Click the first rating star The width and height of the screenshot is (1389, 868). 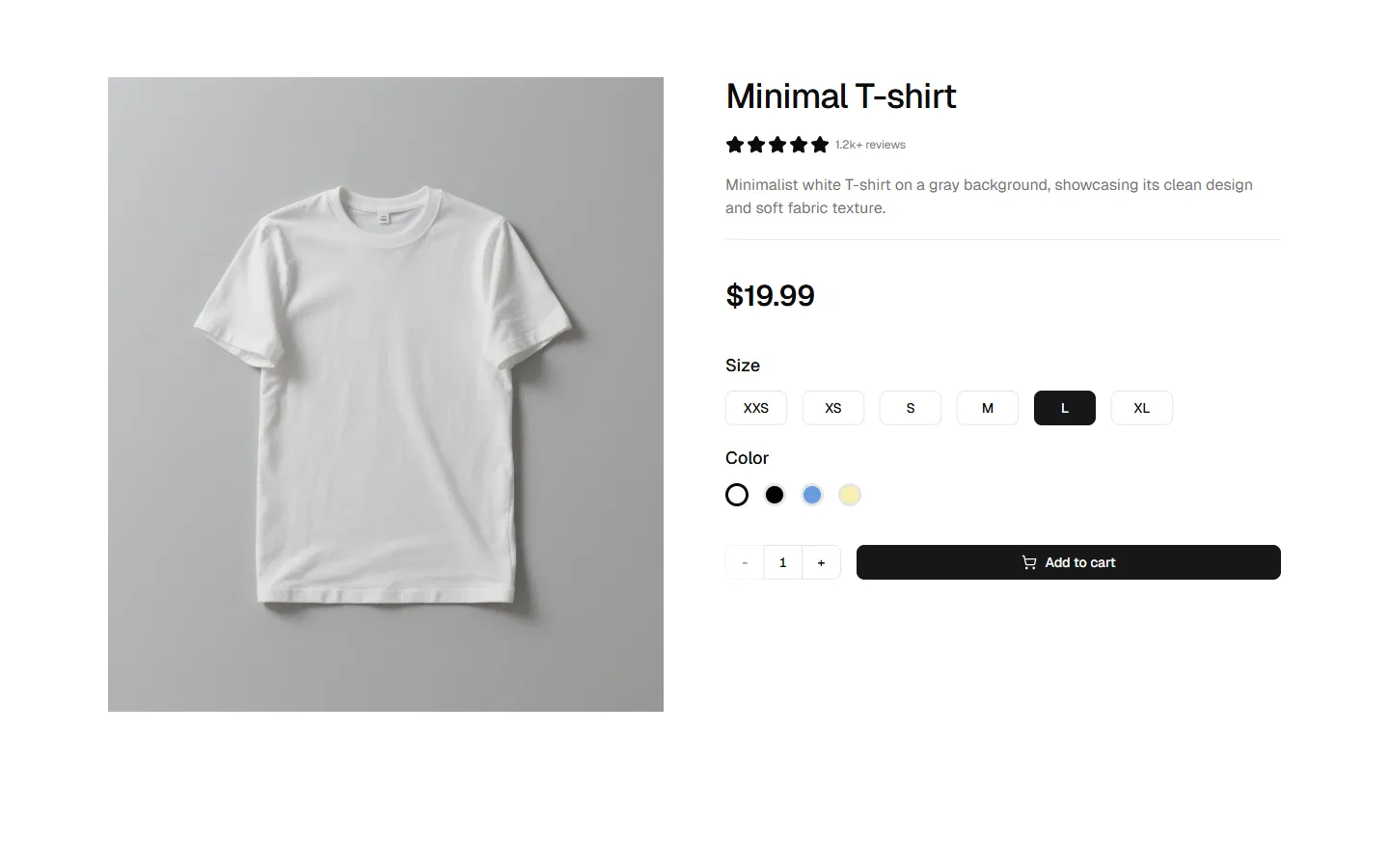click(x=734, y=144)
